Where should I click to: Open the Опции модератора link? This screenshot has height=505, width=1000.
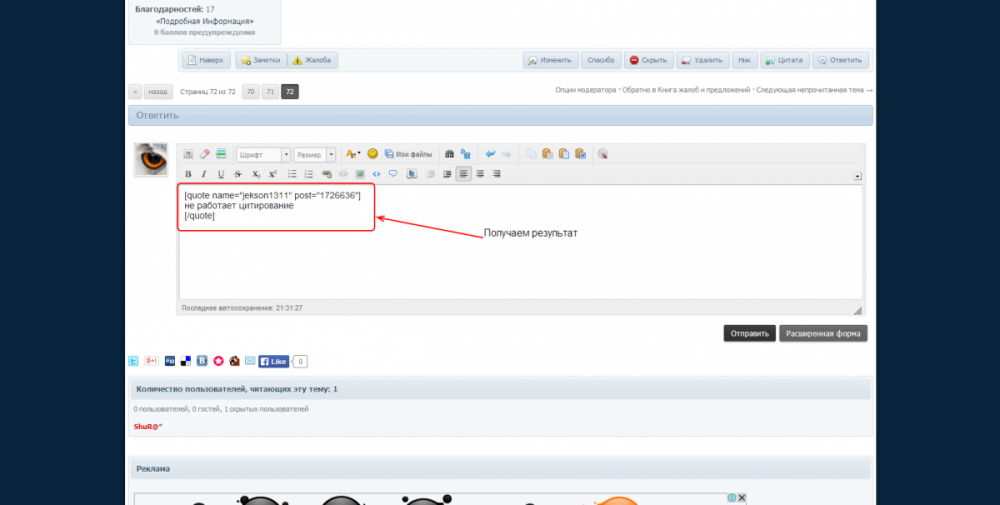pos(585,90)
